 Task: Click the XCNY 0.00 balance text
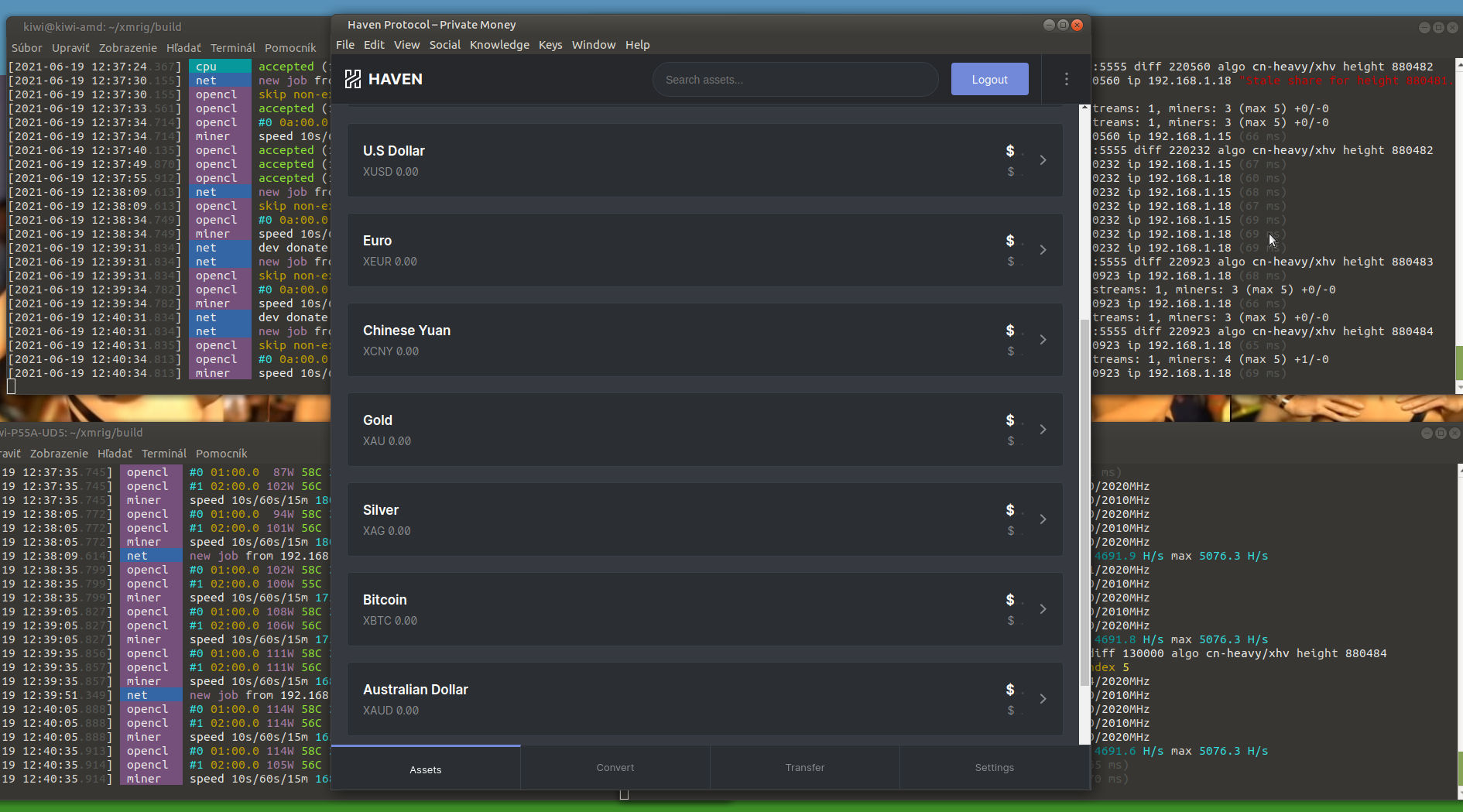click(391, 351)
